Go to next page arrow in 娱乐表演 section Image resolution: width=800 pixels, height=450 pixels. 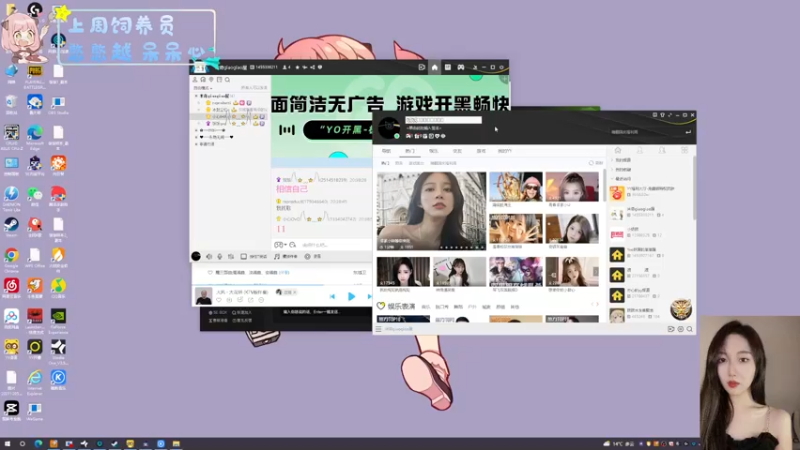tap(597, 305)
